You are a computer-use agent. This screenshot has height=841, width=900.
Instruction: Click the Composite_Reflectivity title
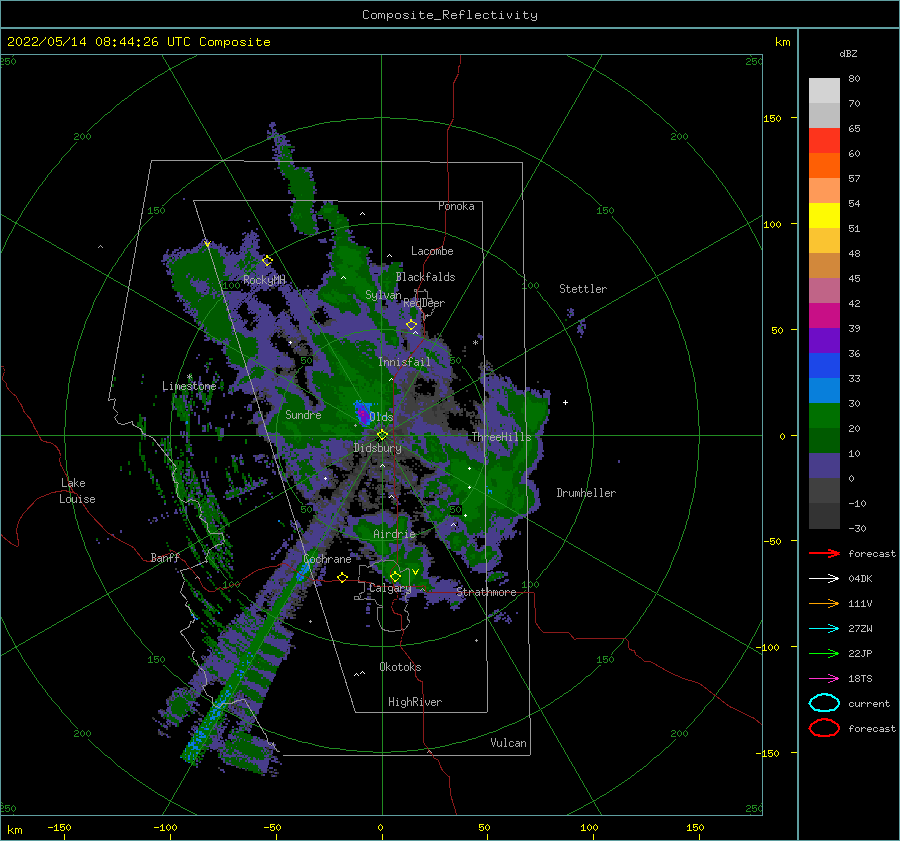pyautogui.click(x=450, y=15)
